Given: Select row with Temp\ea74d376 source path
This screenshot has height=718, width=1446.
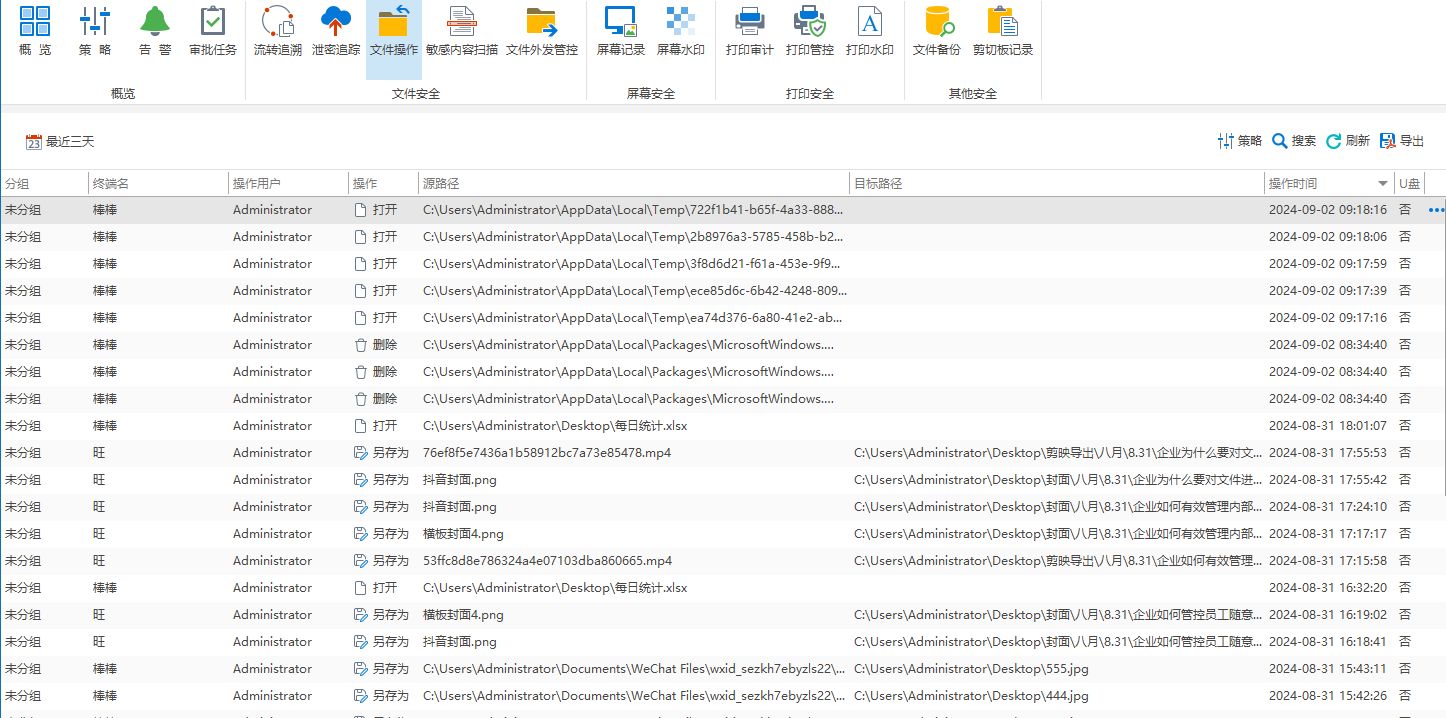Looking at the screenshot, I should [723, 318].
